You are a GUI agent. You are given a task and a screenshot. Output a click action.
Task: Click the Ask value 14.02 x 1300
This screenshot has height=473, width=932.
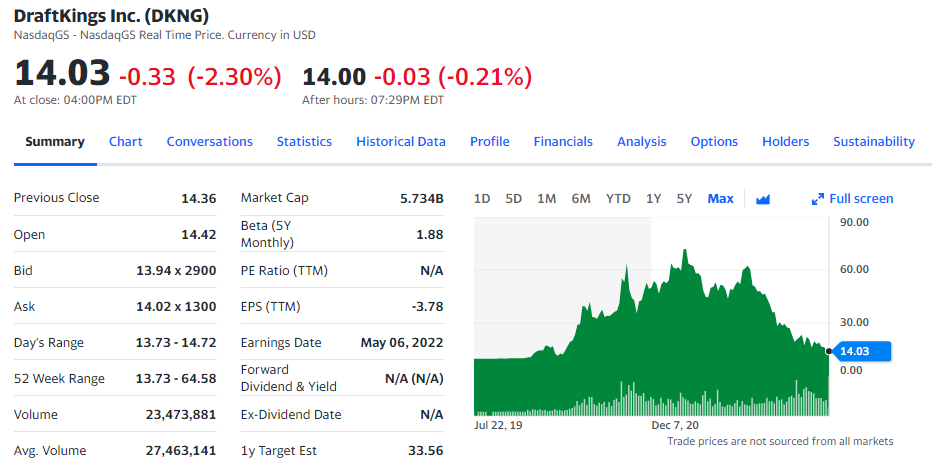176,307
